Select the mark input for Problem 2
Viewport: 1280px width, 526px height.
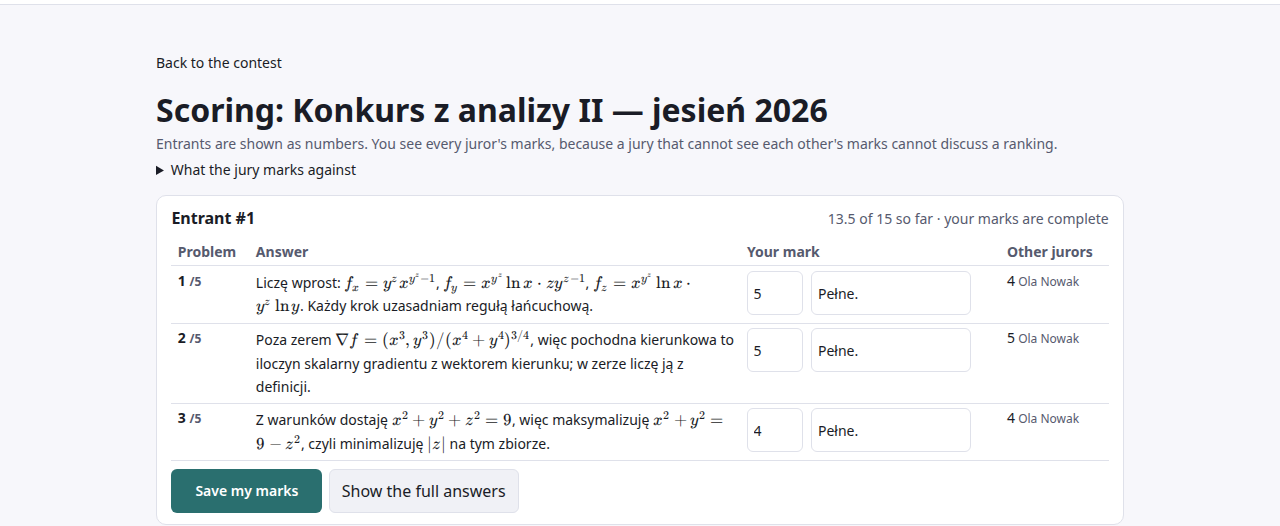(775, 350)
